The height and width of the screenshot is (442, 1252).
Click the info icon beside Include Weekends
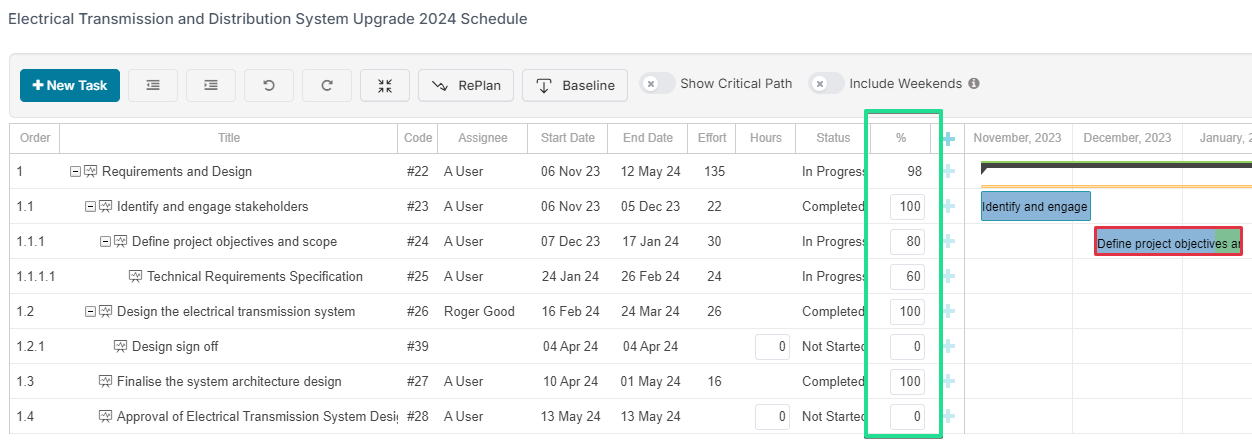pos(974,84)
